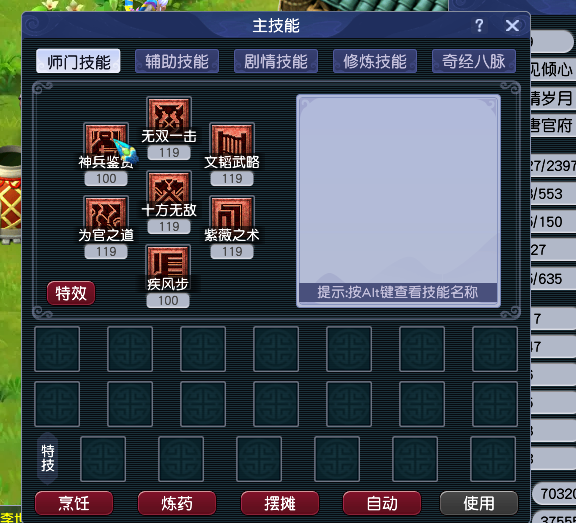576x523 pixels.
Task: Click the grey 使用 button
Action: point(479,503)
